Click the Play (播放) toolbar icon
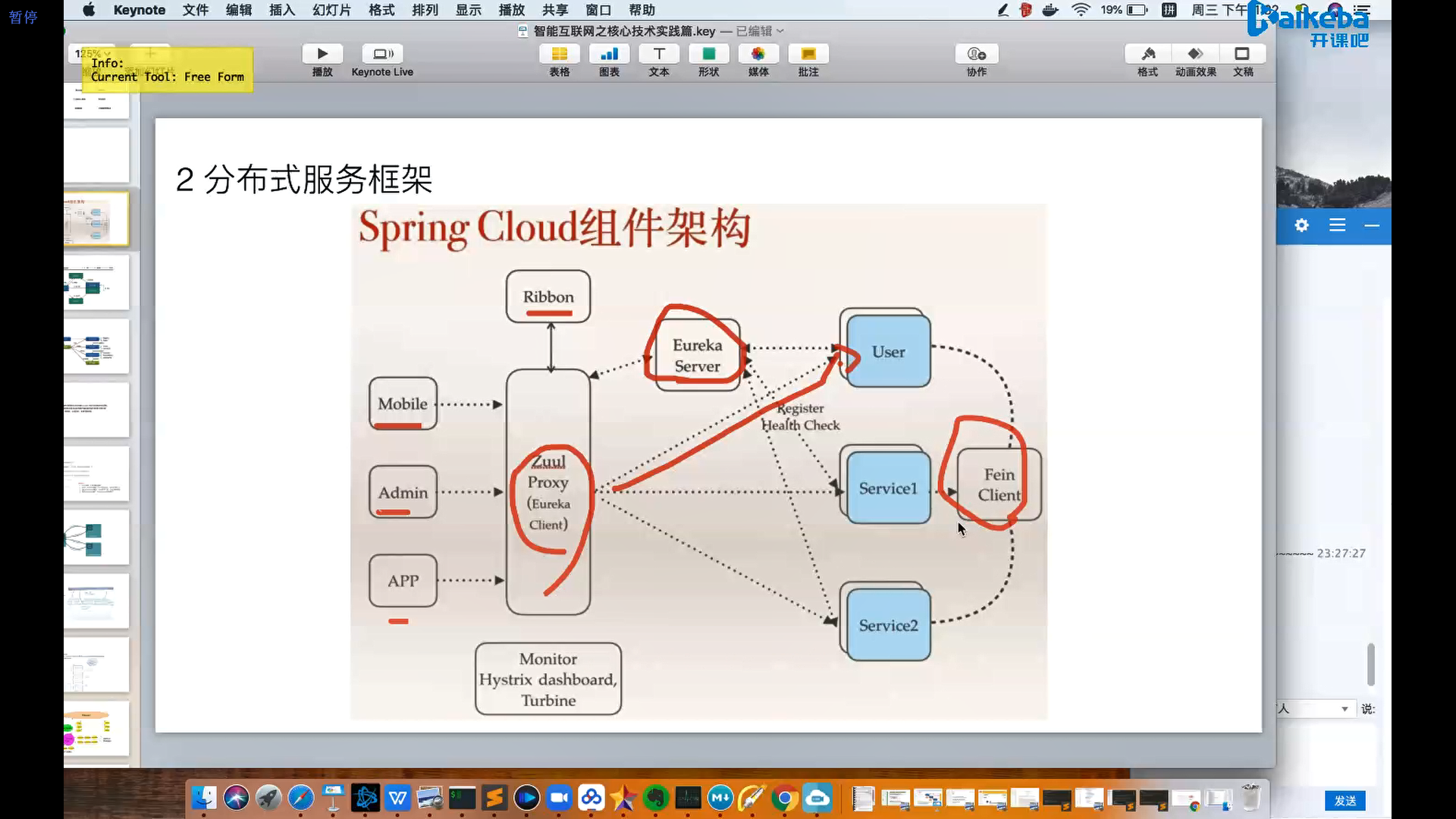Viewport: 1456px width, 819px height. 322,54
